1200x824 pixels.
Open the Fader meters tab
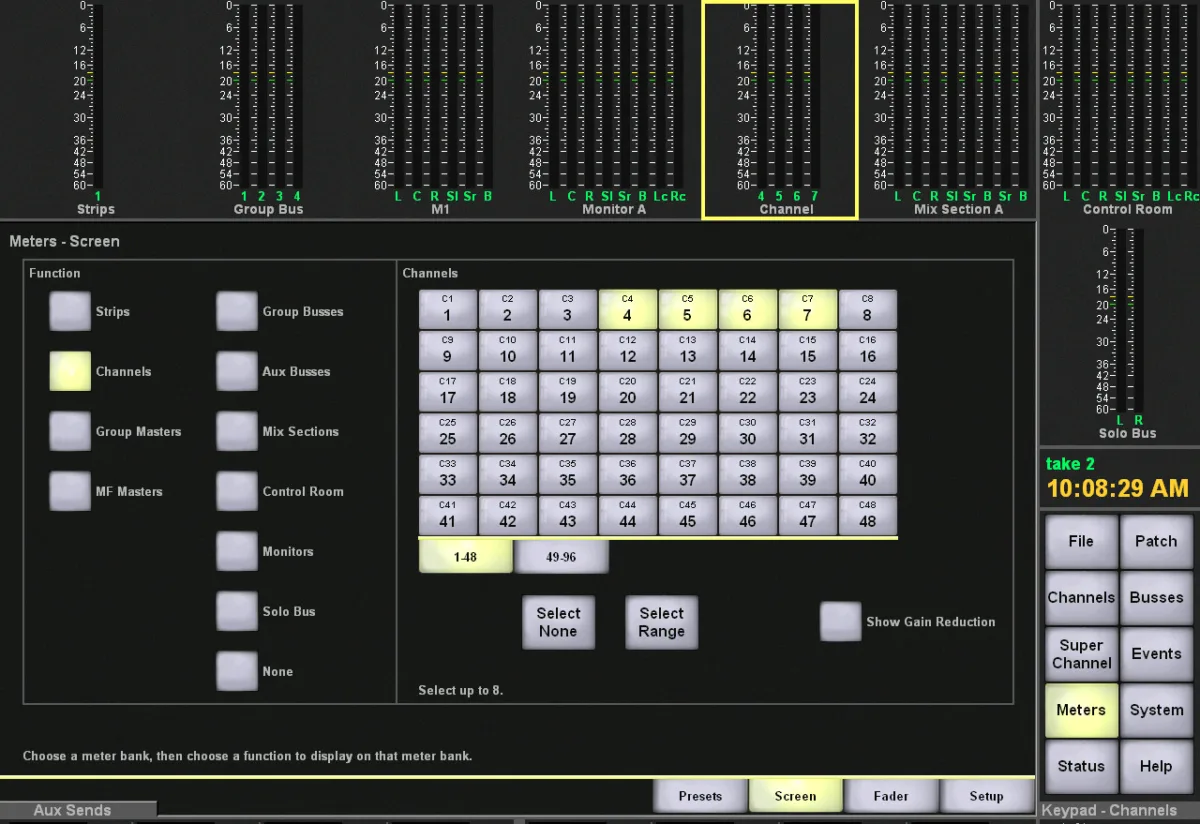(891, 796)
